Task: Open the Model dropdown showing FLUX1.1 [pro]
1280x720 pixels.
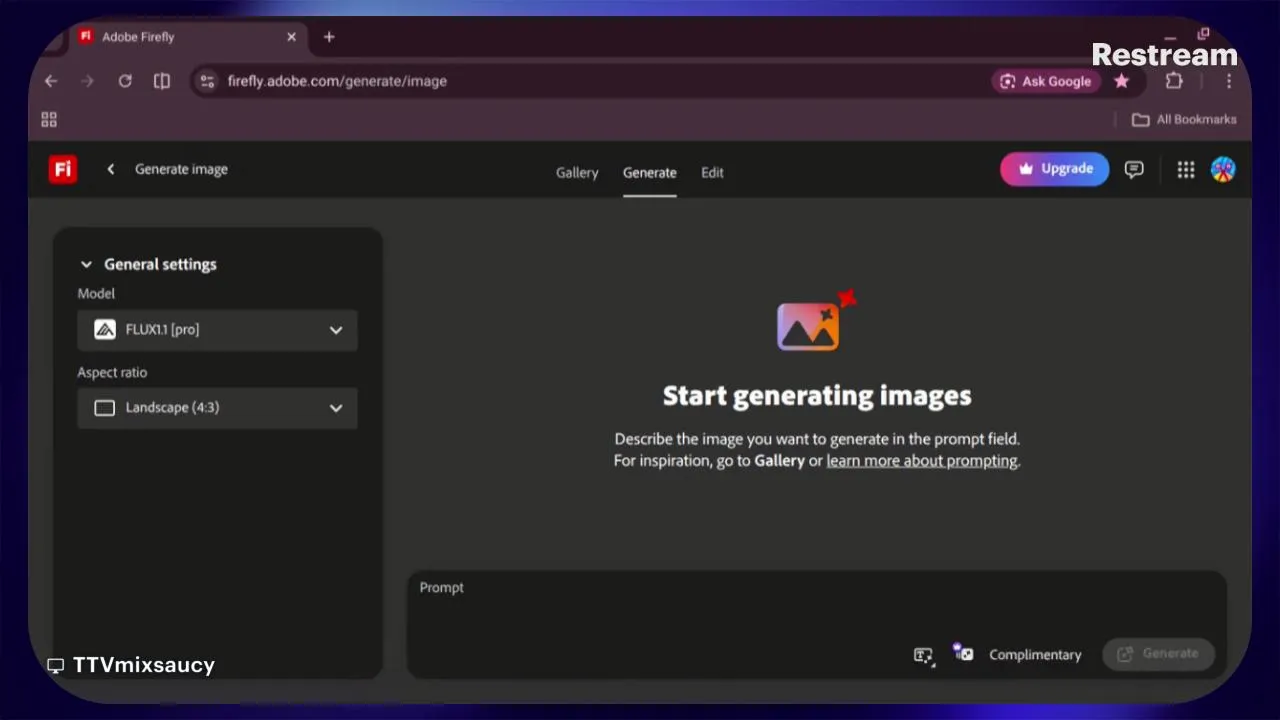Action: (217, 330)
